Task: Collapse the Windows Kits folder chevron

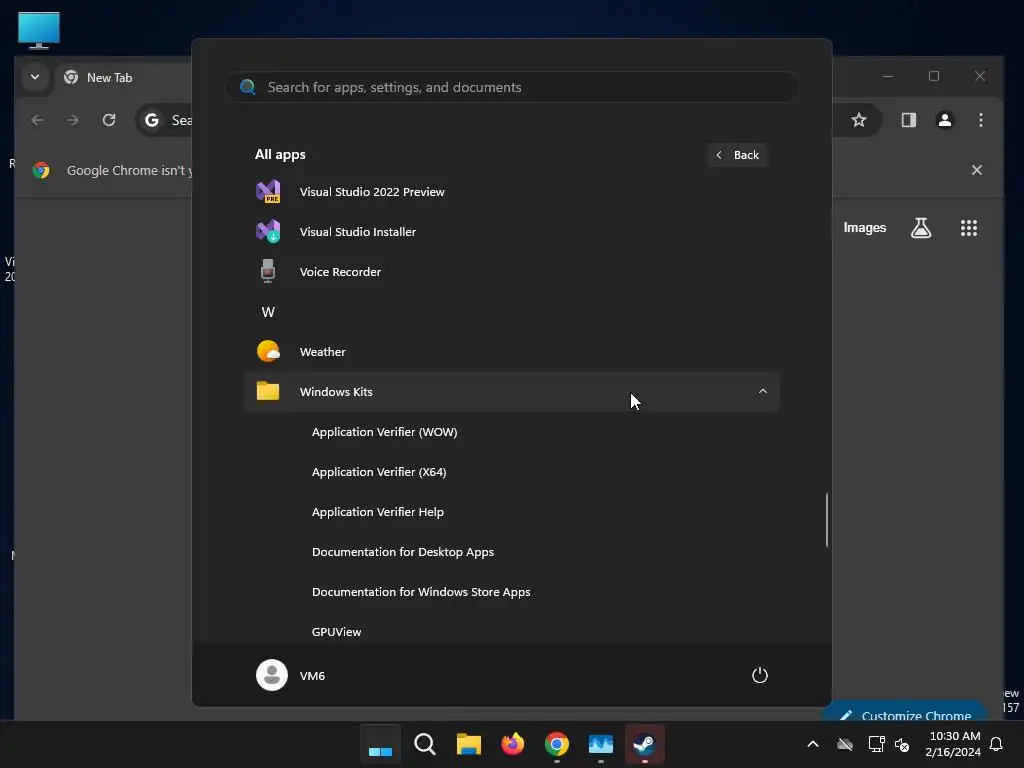Action: (x=762, y=391)
